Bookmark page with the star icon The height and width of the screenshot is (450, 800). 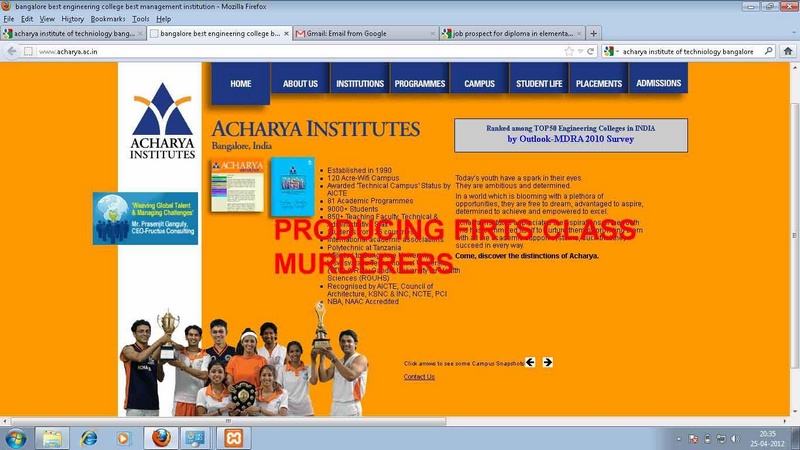(x=569, y=51)
